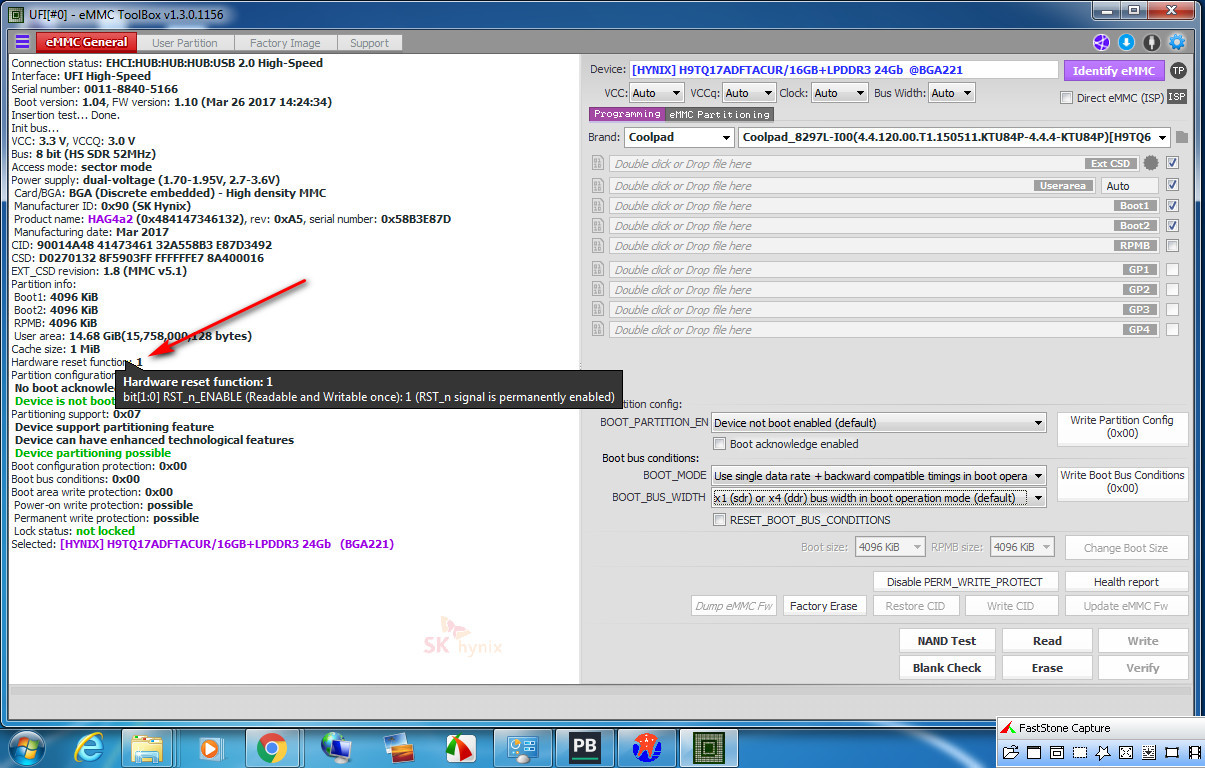Check Direct eMMC (ISP) option
This screenshot has height=768, width=1205.
pos(1066,98)
